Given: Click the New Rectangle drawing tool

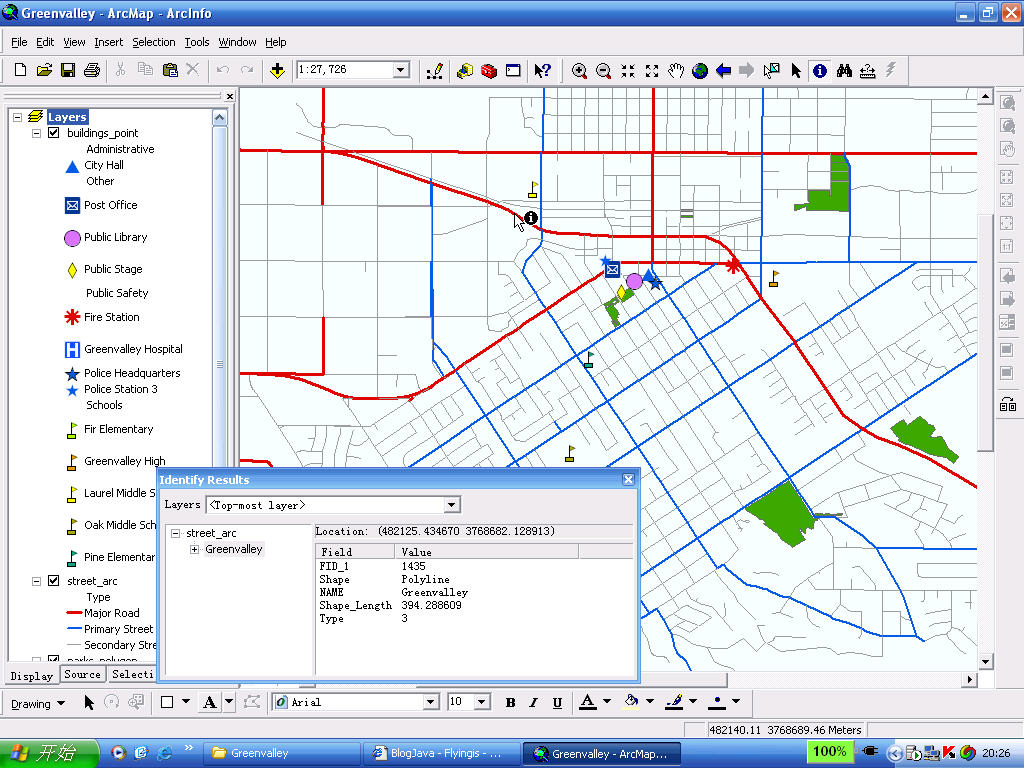Looking at the screenshot, I should pos(167,702).
